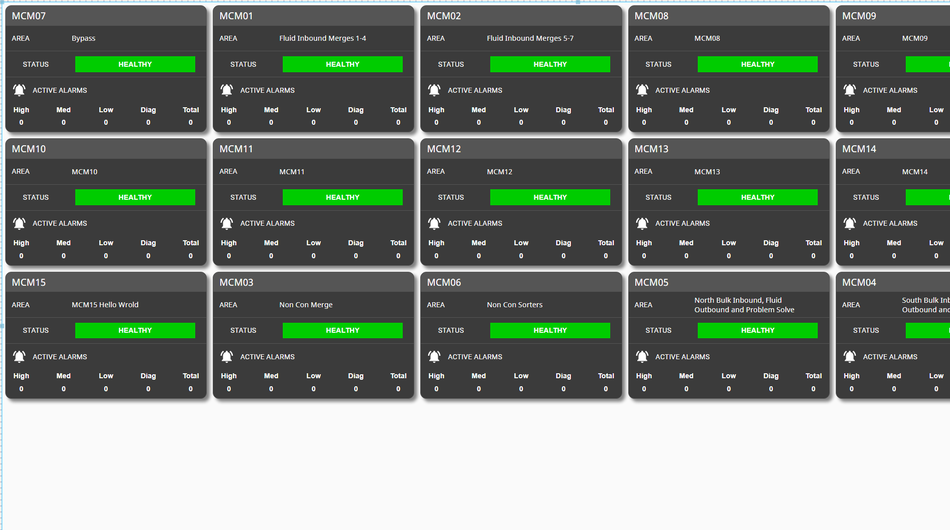The width and height of the screenshot is (950, 530).
Task: Open the alarm bell in MCM08 card
Action: pos(642,90)
